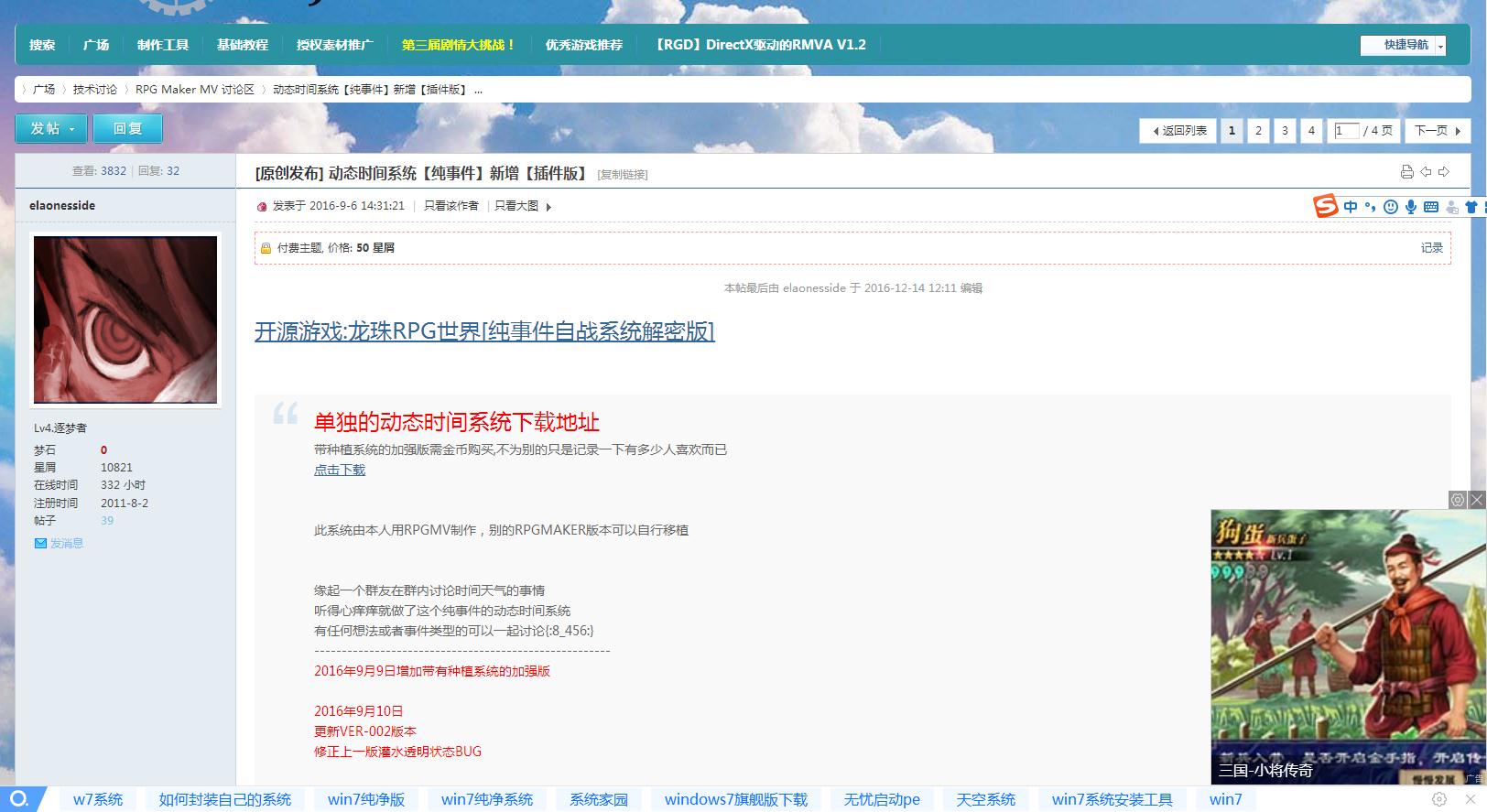Screen dimensions: 1487x812
Task: Open the 快捷导航 dropdown
Action: click(1403, 45)
